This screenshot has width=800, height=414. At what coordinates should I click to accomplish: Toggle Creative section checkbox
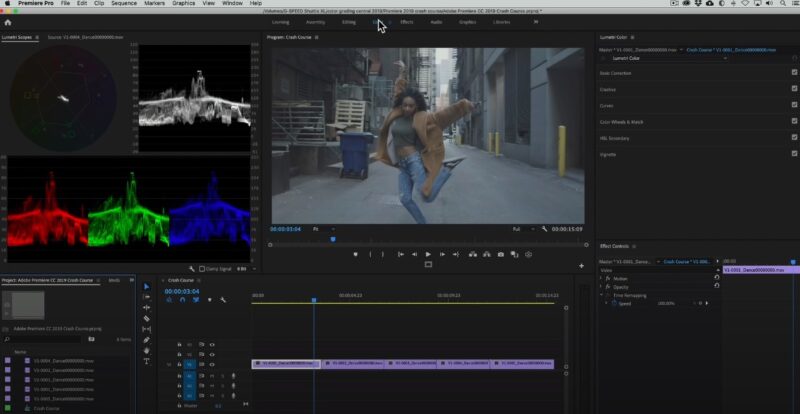(x=794, y=89)
